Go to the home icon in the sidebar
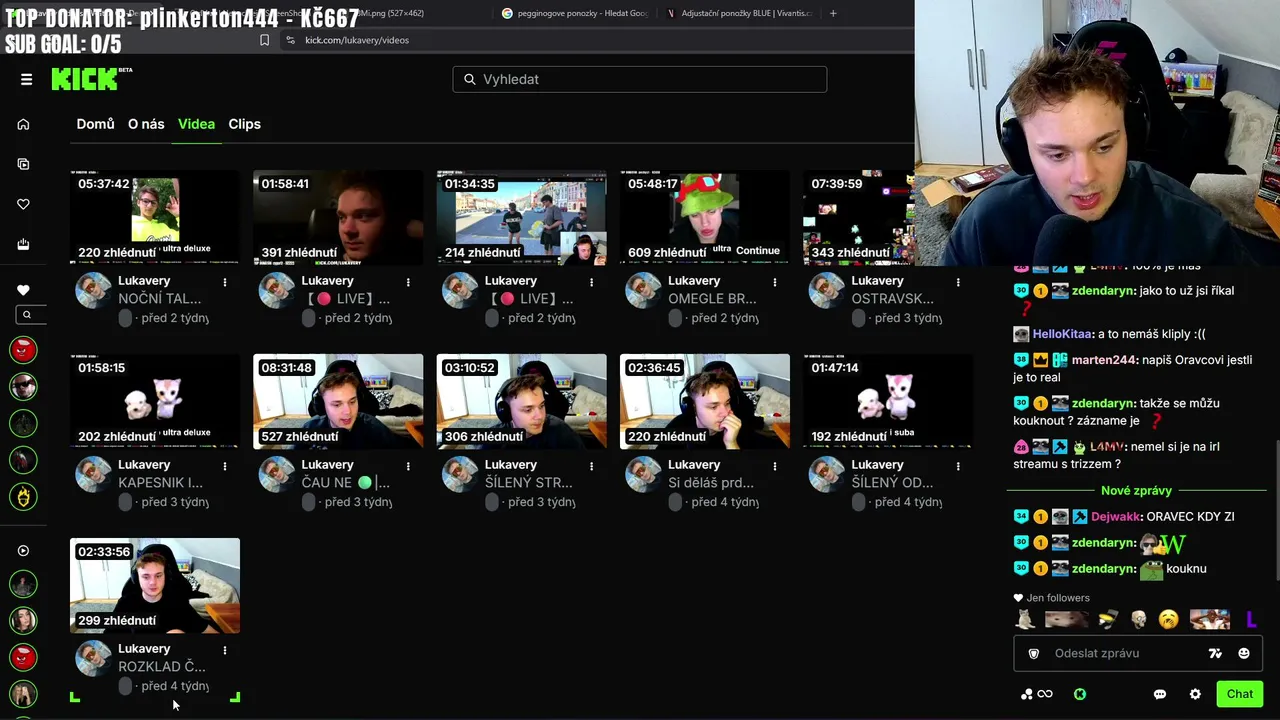This screenshot has height=720, width=1280. click(x=23, y=124)
